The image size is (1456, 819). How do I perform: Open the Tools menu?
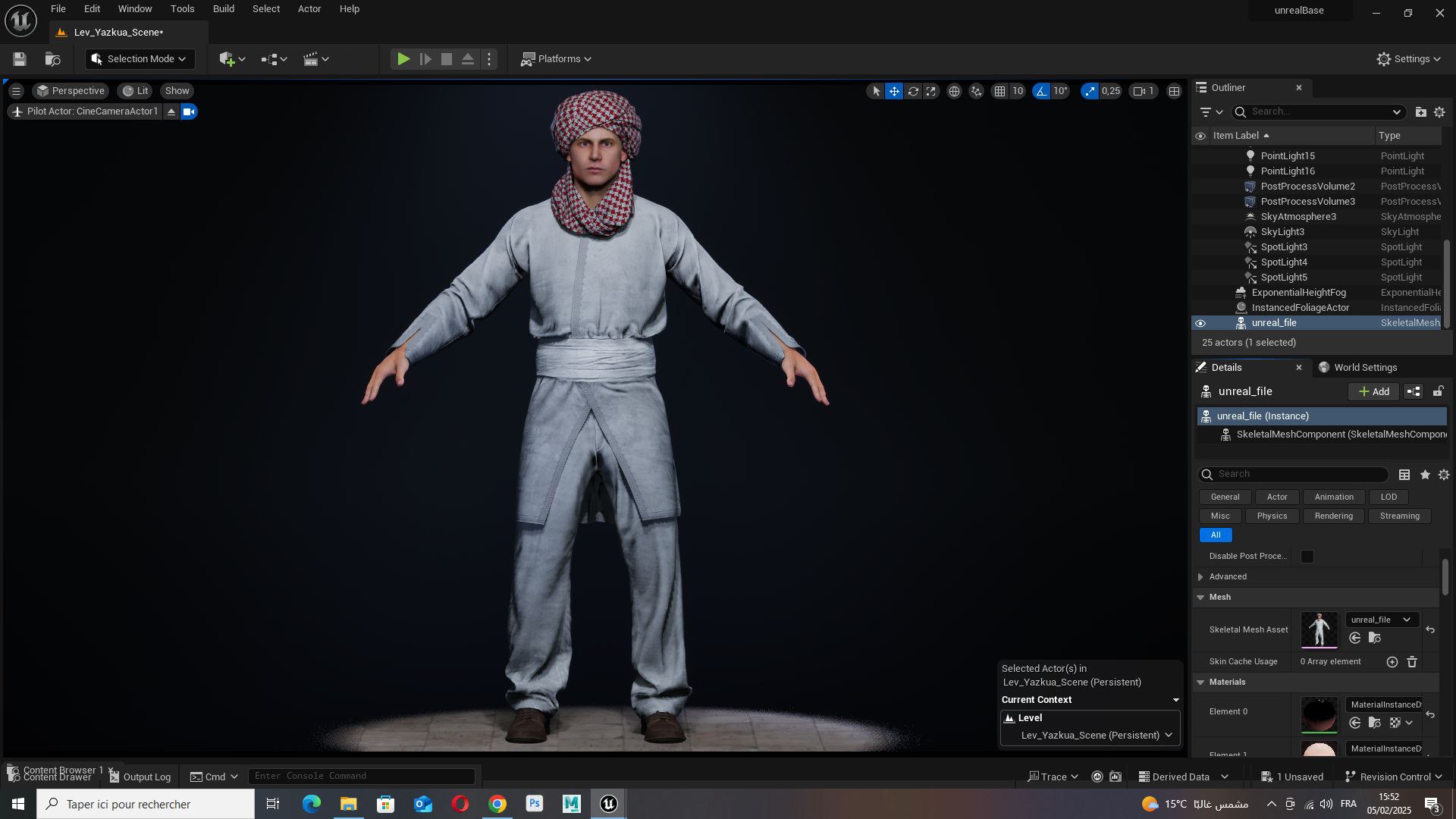click(182, 9)
